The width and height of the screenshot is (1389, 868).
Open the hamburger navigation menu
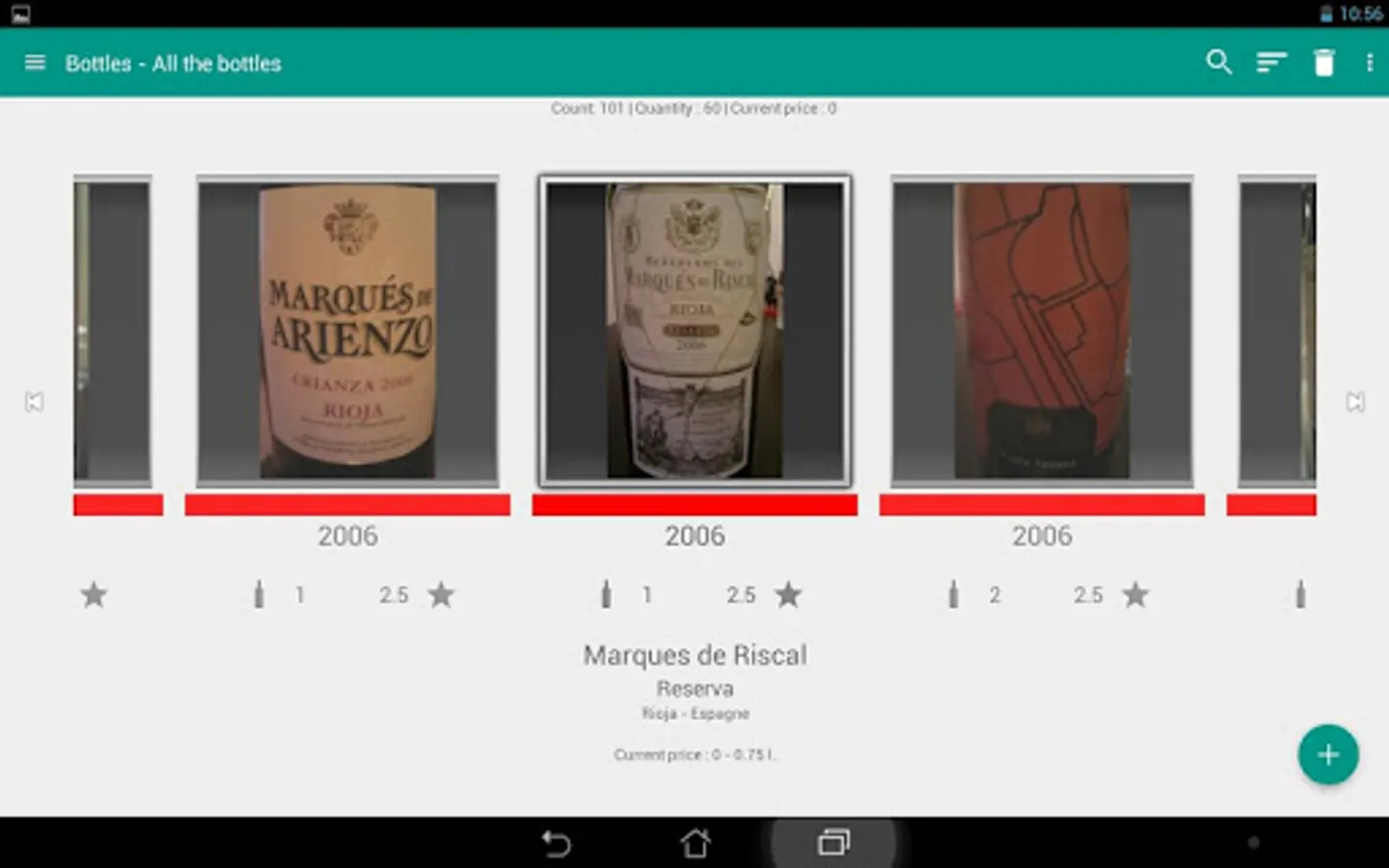pyautogui.click(x=35, y=63)
